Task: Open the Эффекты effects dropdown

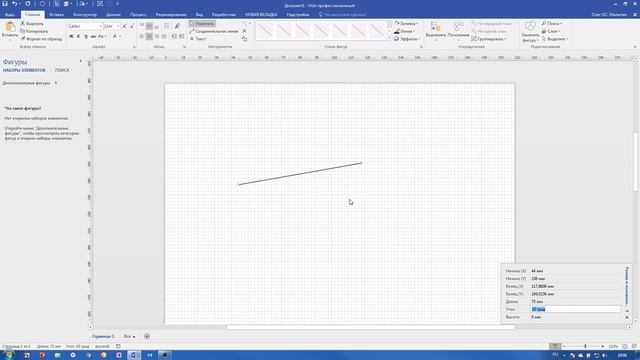Action: [x=407, y=39]
